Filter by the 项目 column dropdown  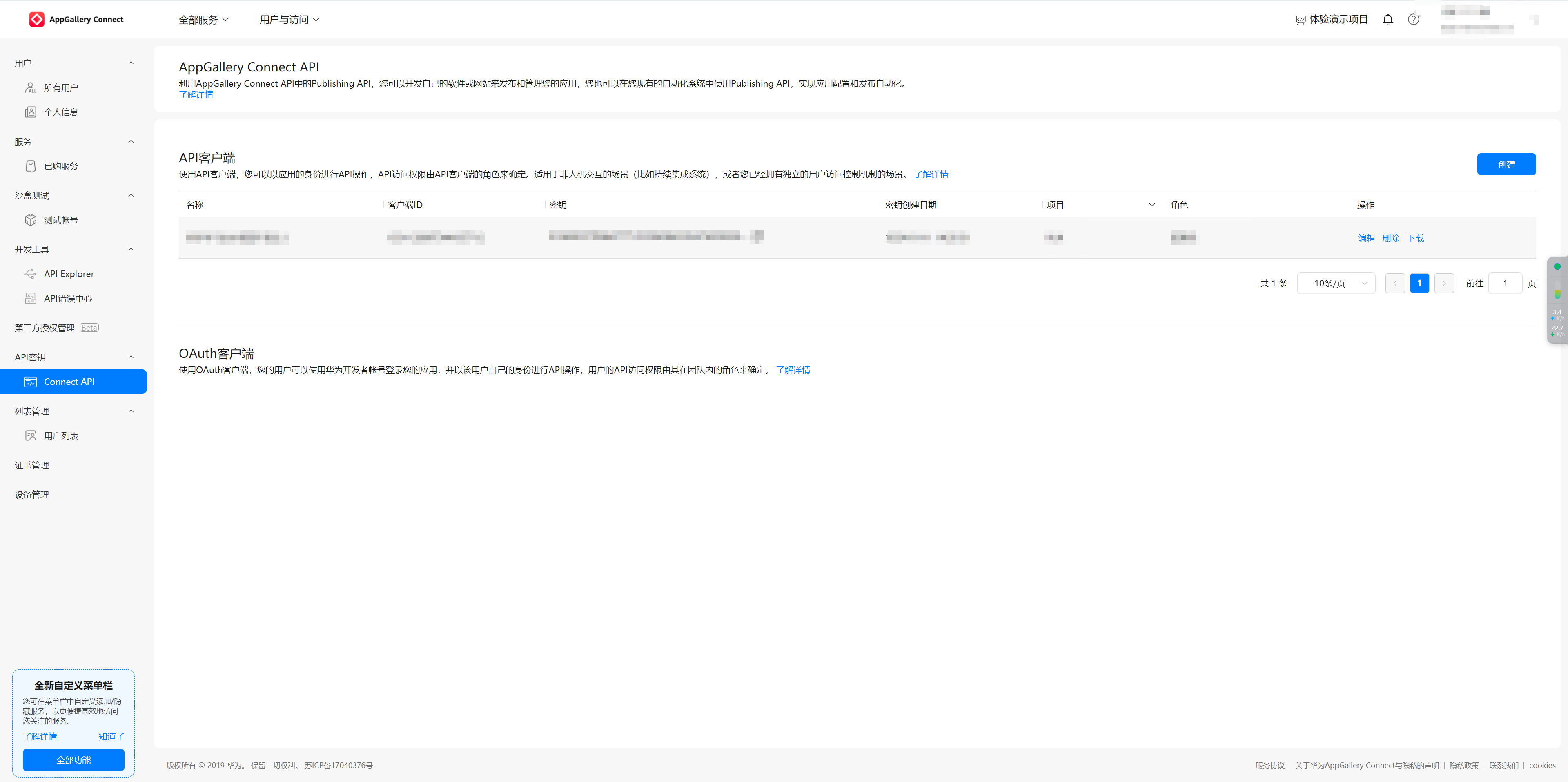click(x=1151, y=205)
